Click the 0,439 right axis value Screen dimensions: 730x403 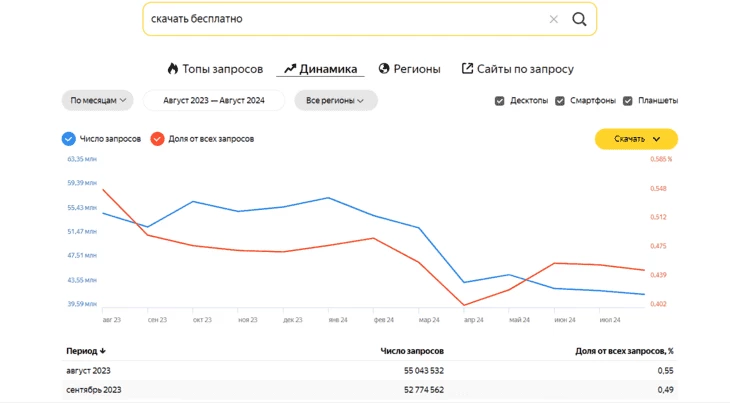658,275
